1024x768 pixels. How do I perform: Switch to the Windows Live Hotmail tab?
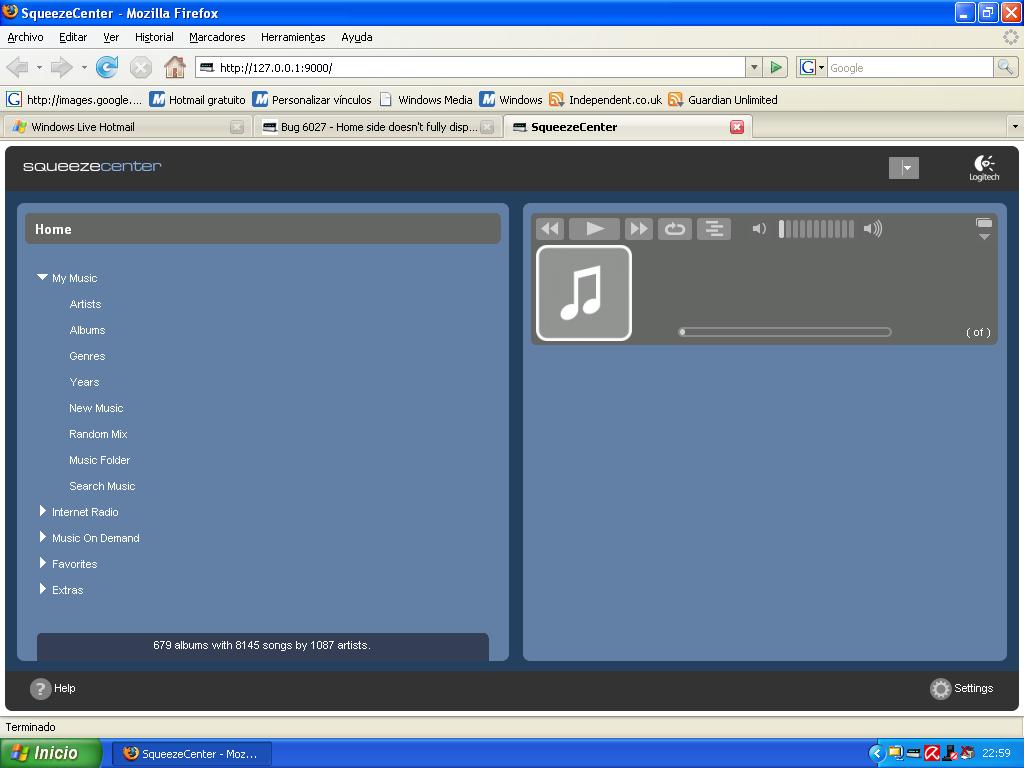click(83, 127)
